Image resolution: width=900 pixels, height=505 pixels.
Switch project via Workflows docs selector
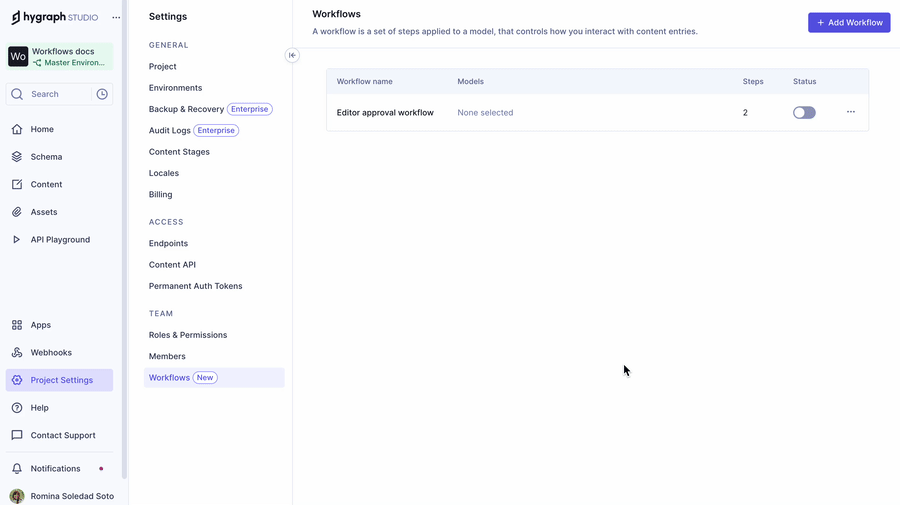pyautogui.click(x=60, y=57)
